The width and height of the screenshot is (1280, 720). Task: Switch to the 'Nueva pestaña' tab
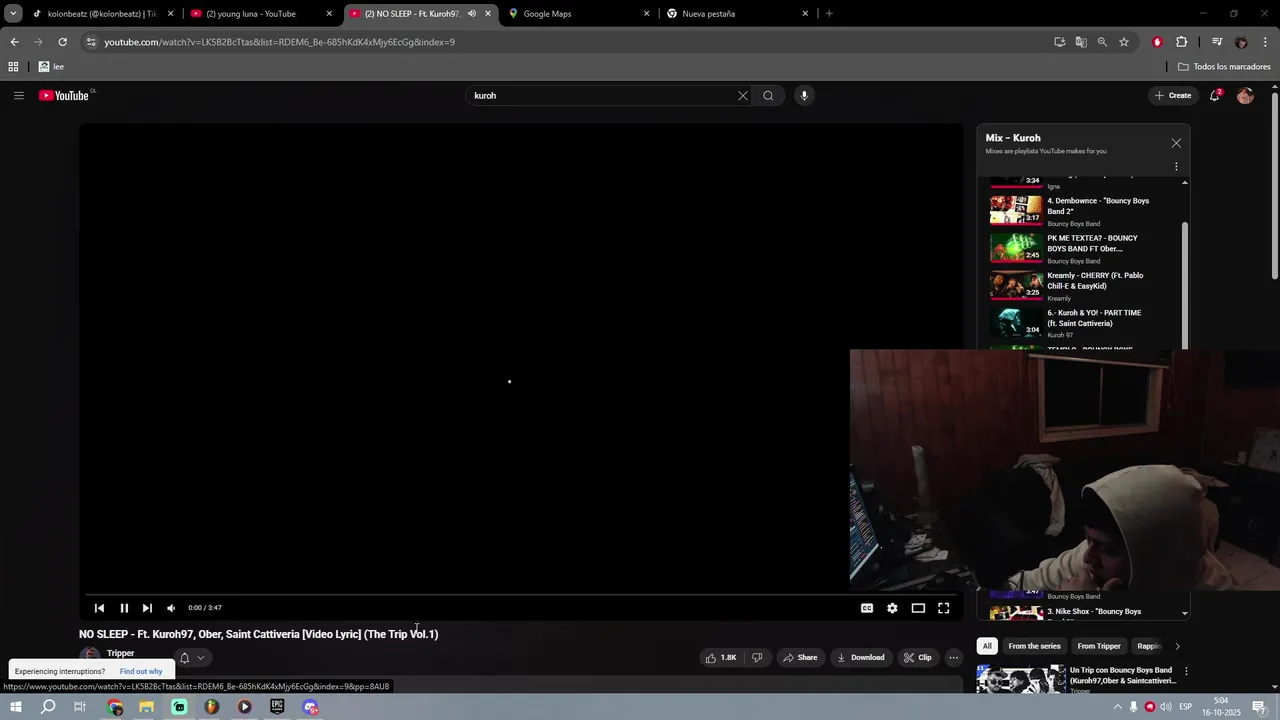(737, 14)
